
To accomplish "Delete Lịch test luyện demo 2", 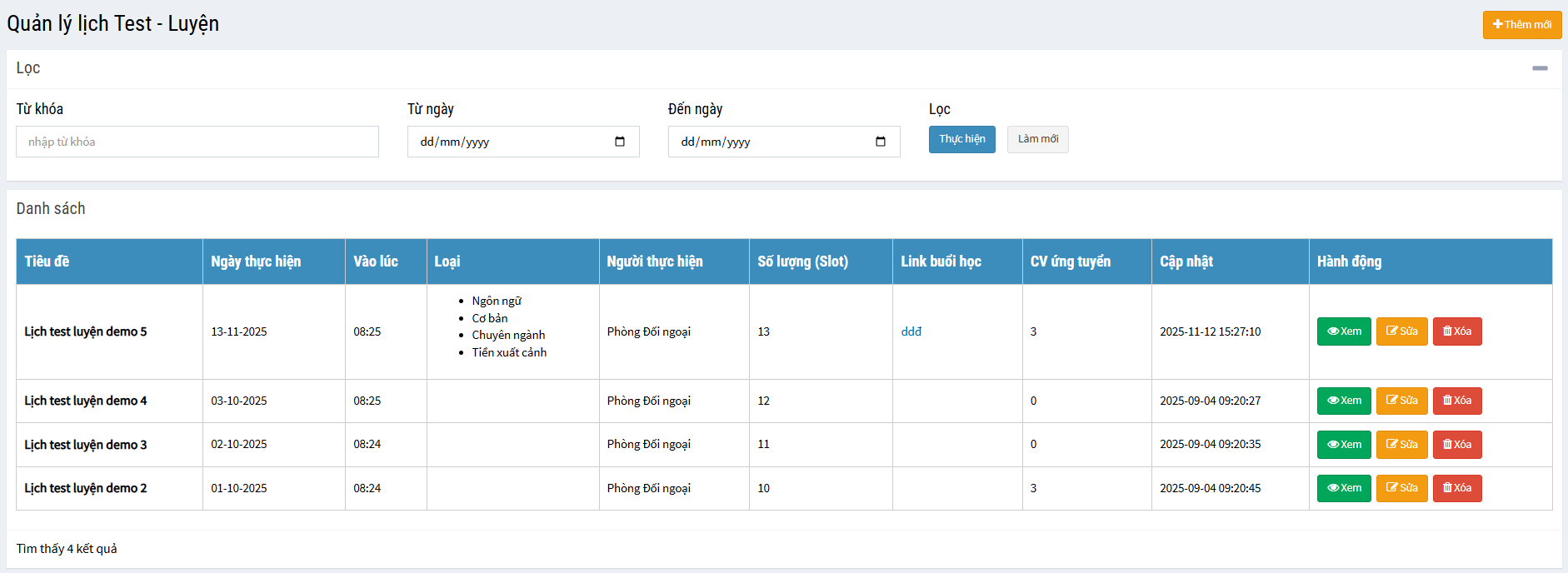I will coord(1456,488).
